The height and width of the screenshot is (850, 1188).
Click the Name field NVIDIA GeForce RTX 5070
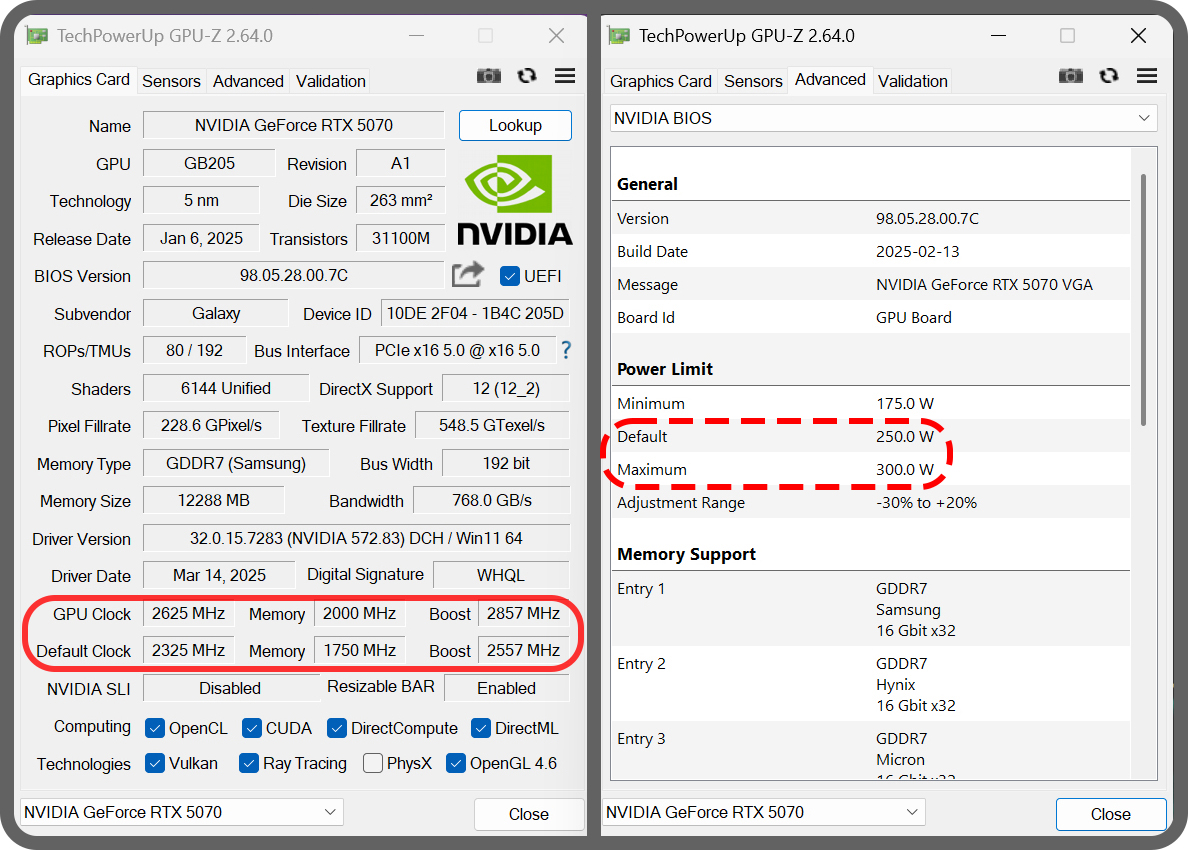pos(294,125)
